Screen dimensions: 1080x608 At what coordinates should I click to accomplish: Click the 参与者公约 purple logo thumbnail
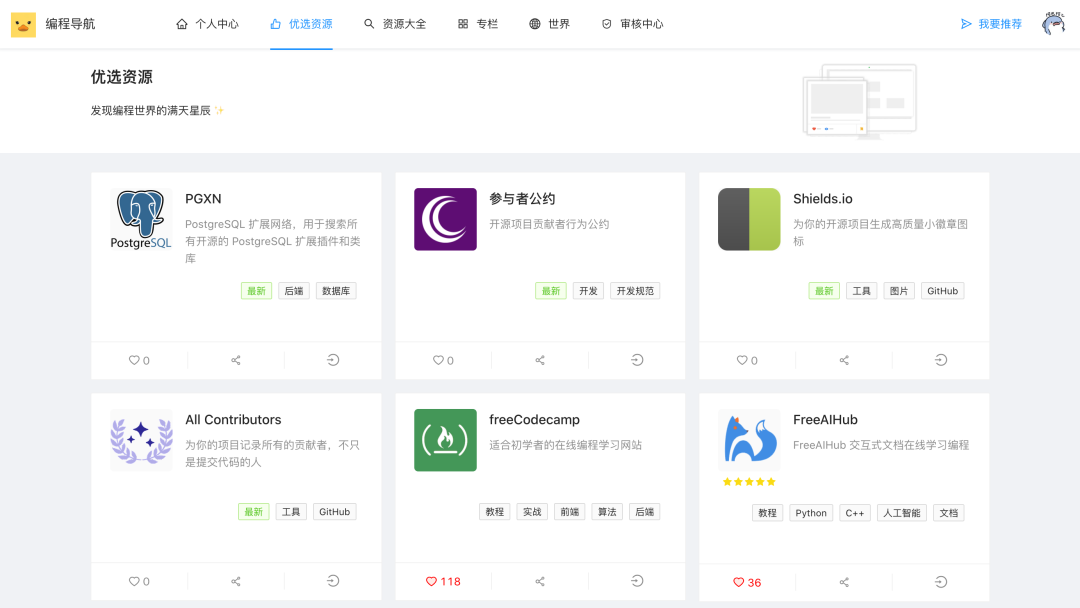pos(446,219)
